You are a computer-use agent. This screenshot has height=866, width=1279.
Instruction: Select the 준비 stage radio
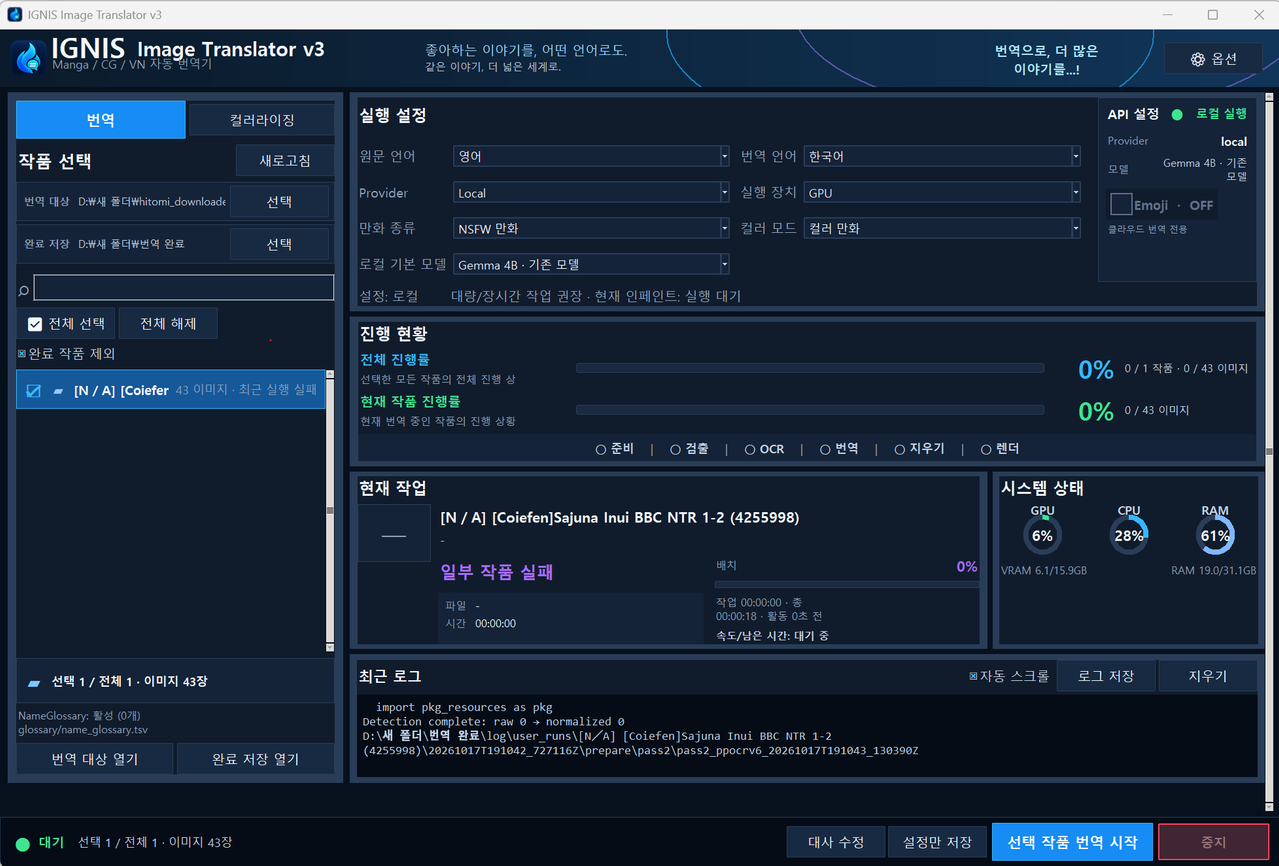601,450
